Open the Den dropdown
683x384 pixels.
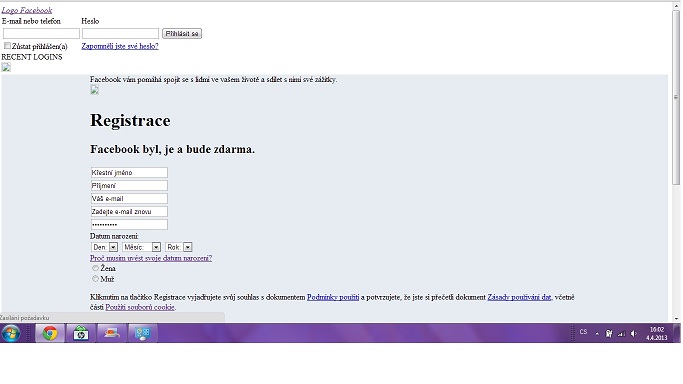tap(105, 247)
